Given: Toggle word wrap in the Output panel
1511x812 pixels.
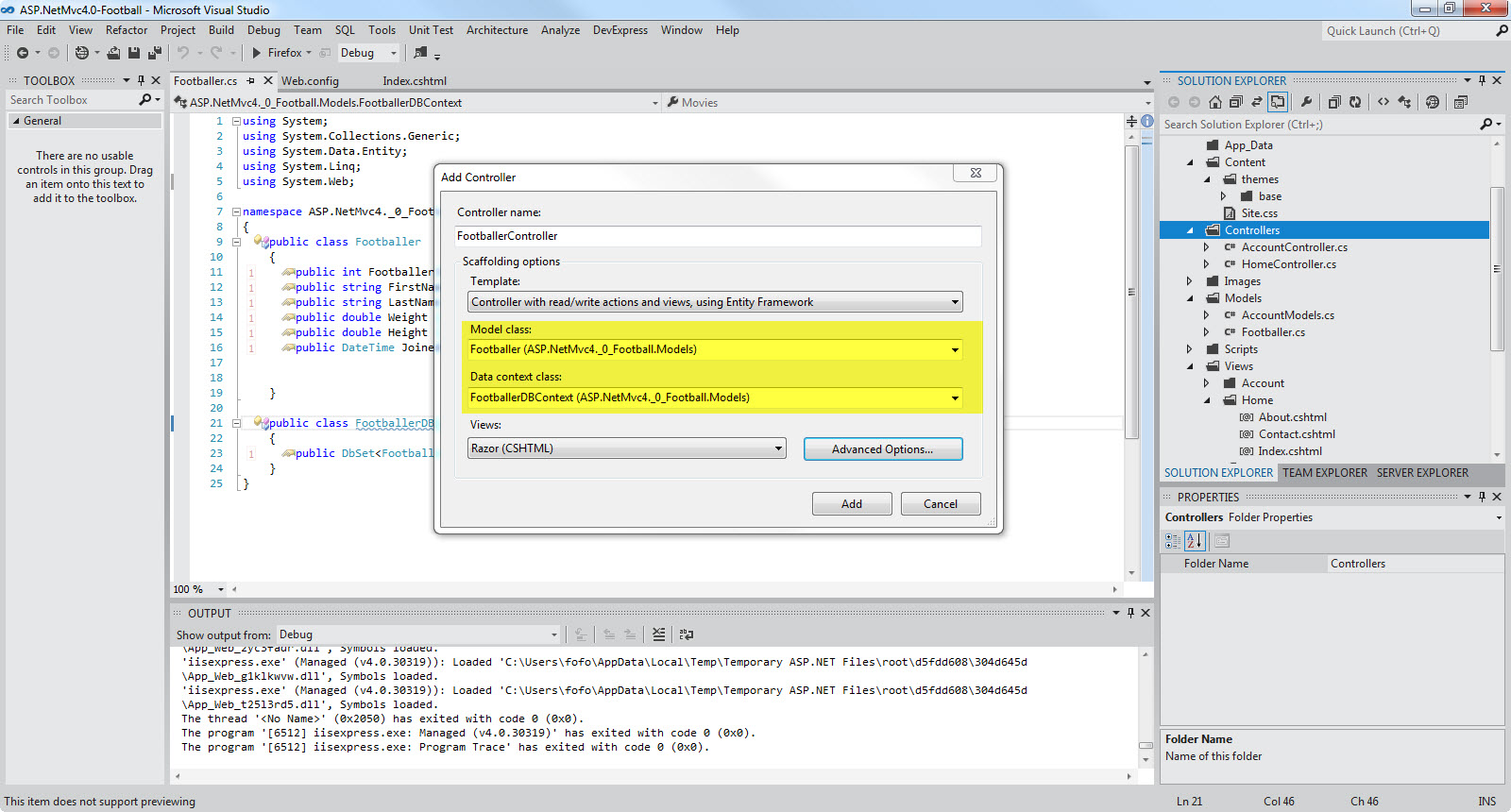Looking at the screenshot, I should [687, 634].
